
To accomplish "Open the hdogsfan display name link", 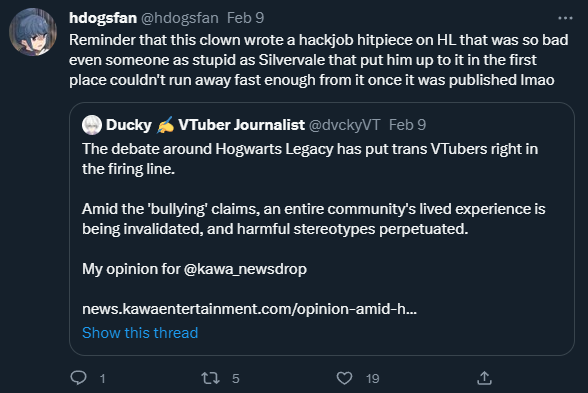I will [x=103, y=18].
